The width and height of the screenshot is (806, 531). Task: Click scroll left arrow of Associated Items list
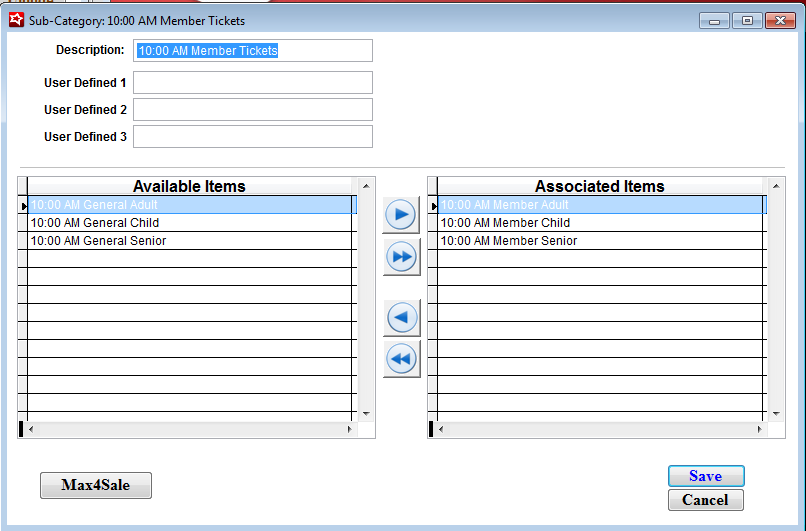click(441, 429)
